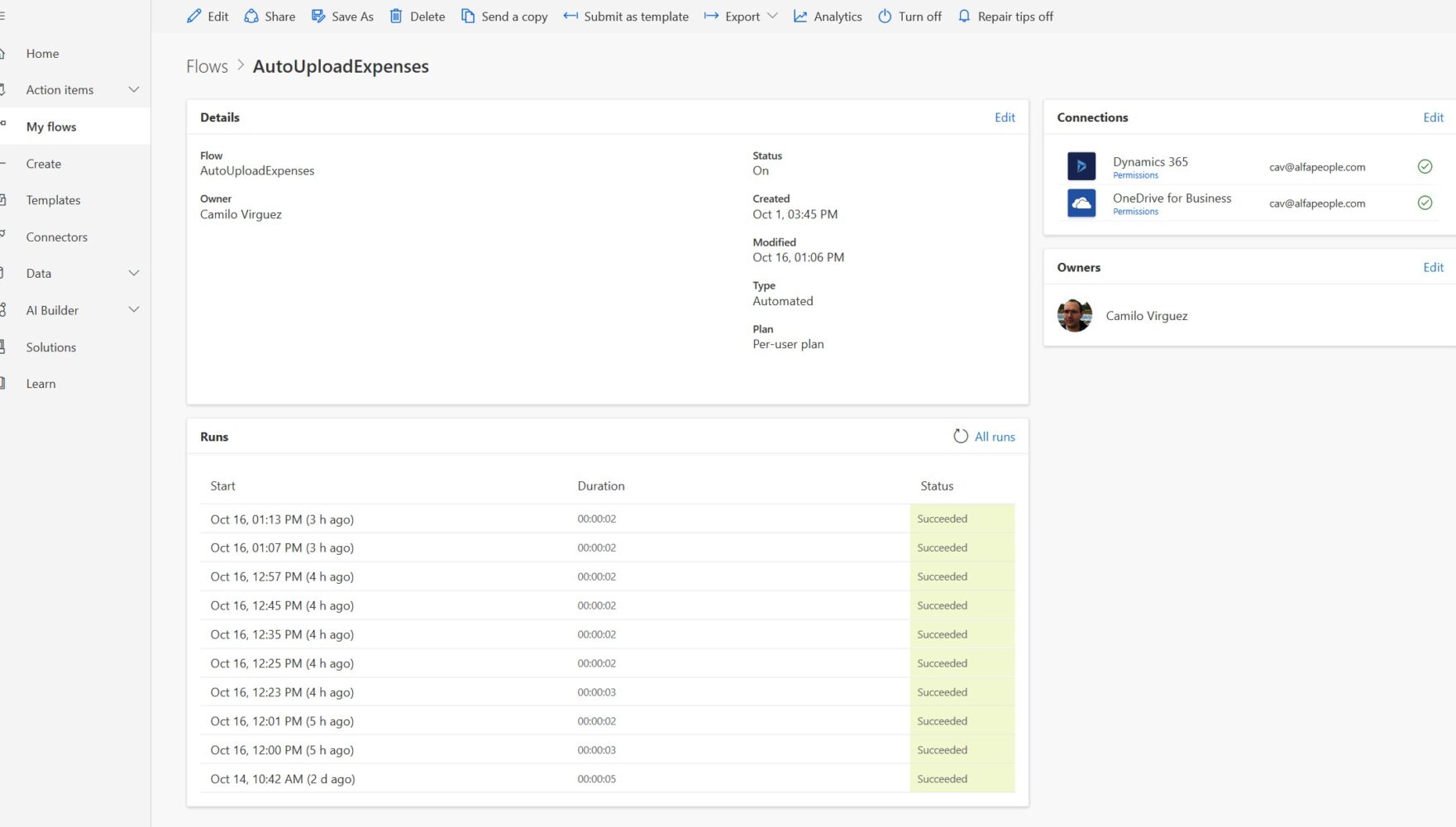Click the OneDrive for Business connector icon

pyautogui.click(x=1081, y=203)
